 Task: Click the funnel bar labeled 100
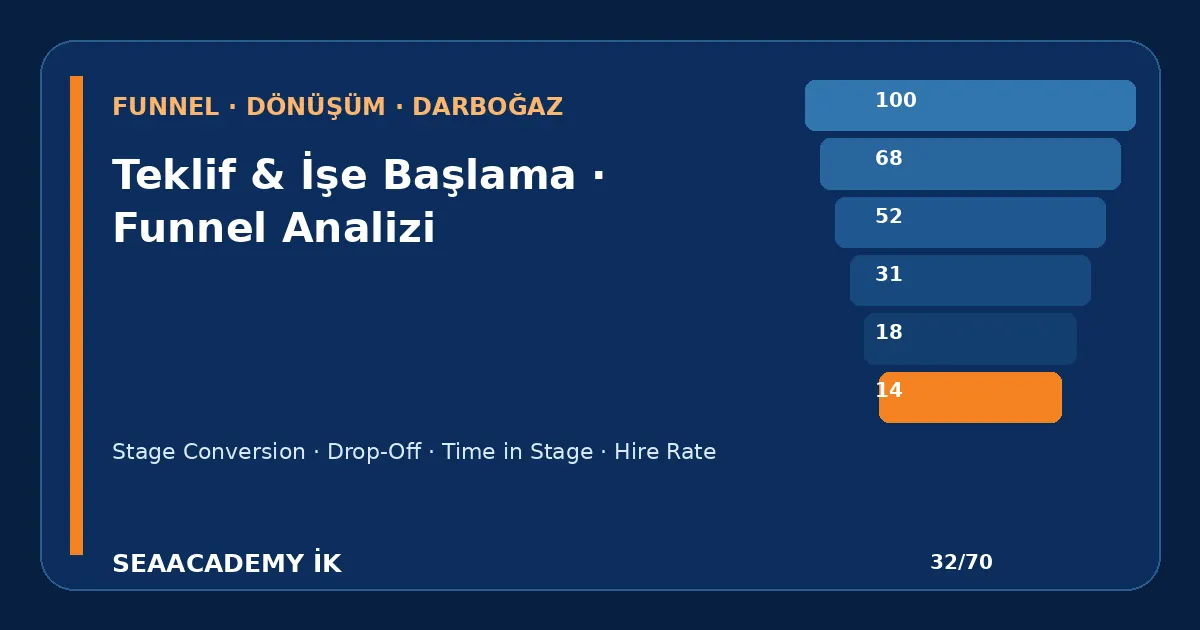[970, 105]
